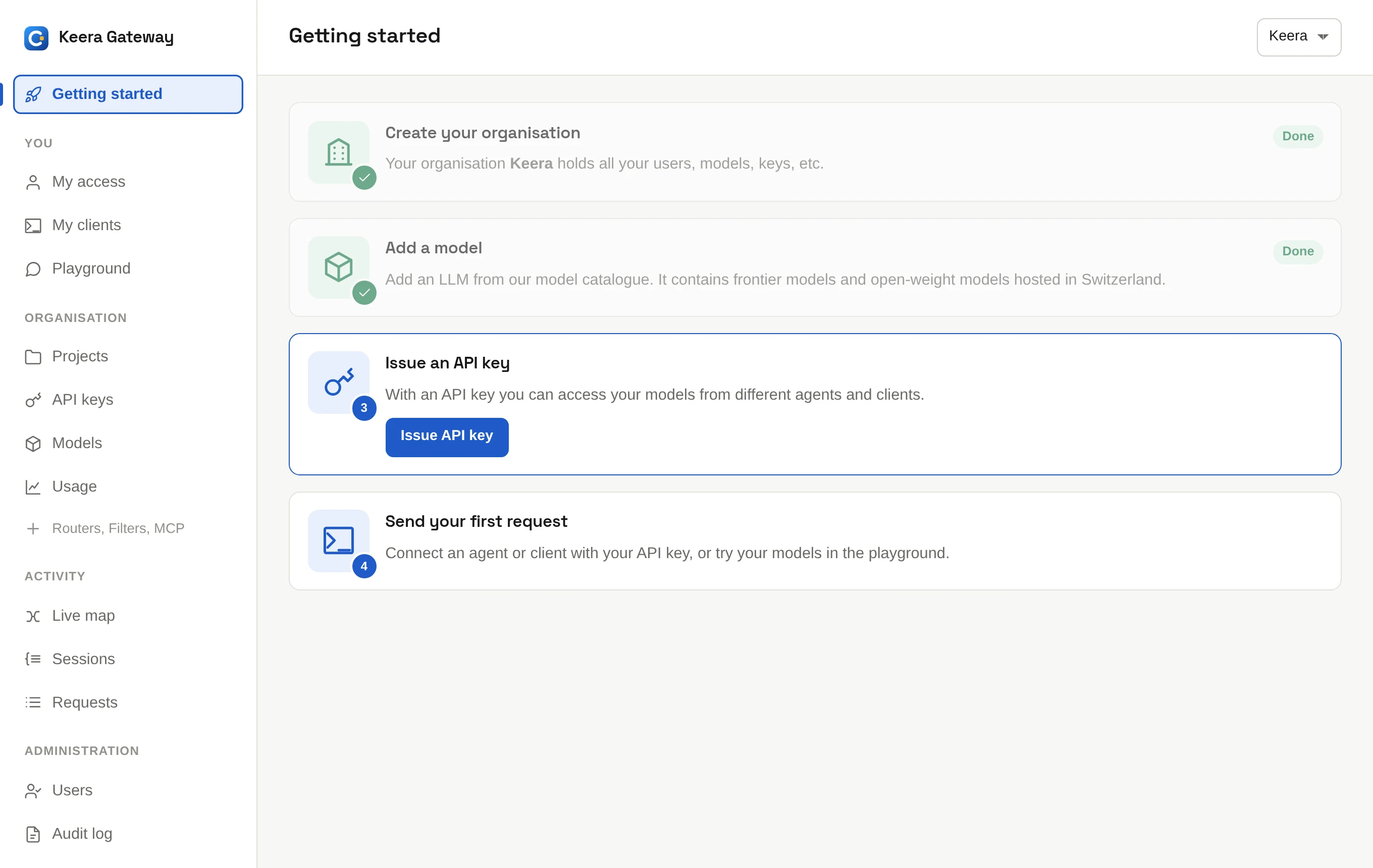This screenshot has width=1373, height=868.
Task: Click the terminal icon beside My clients
Action: pos(33,226)
